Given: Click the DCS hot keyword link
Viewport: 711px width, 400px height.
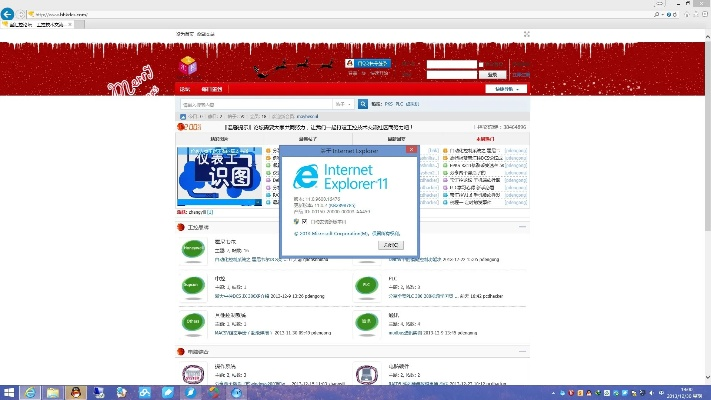Looking at the screenshot, I should tap(389, 104).
